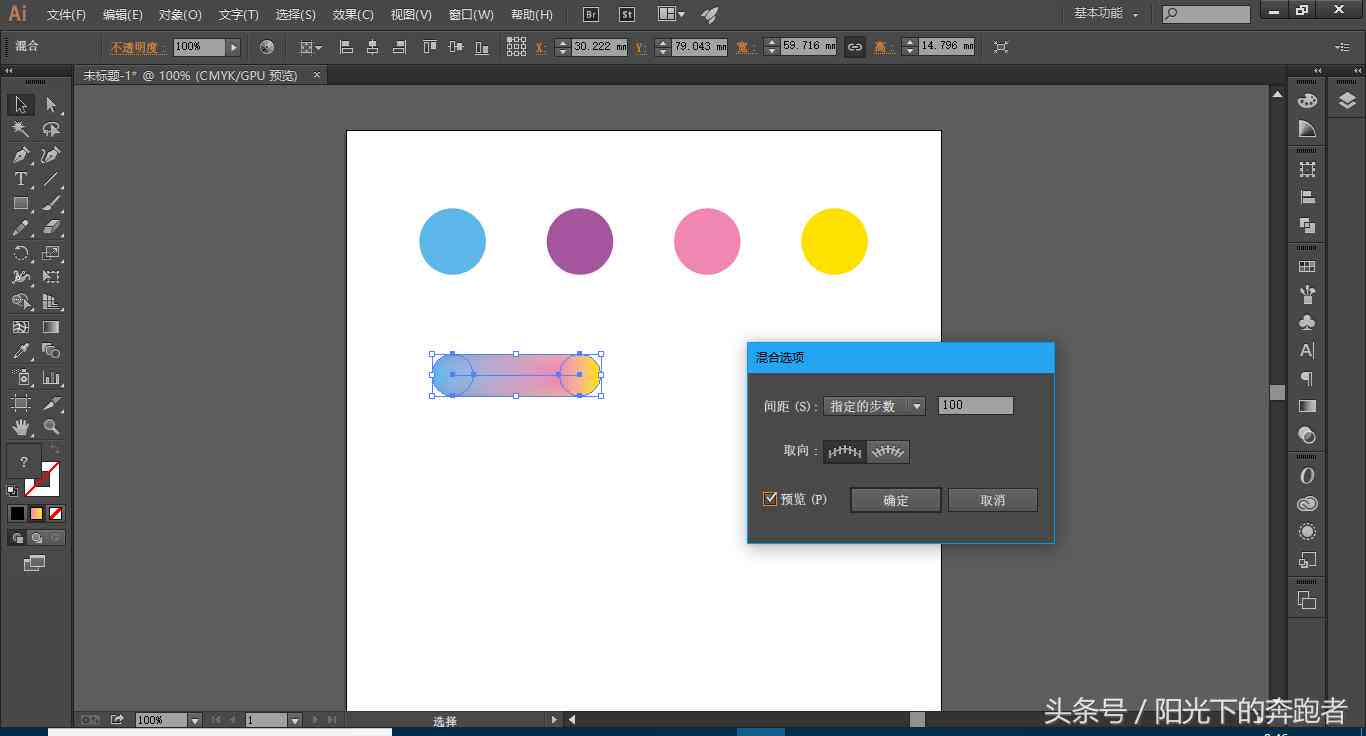Select the Symbol Sprayer tool
The width and height of the screenshot is (1366, 736).
tap(21, 378)
